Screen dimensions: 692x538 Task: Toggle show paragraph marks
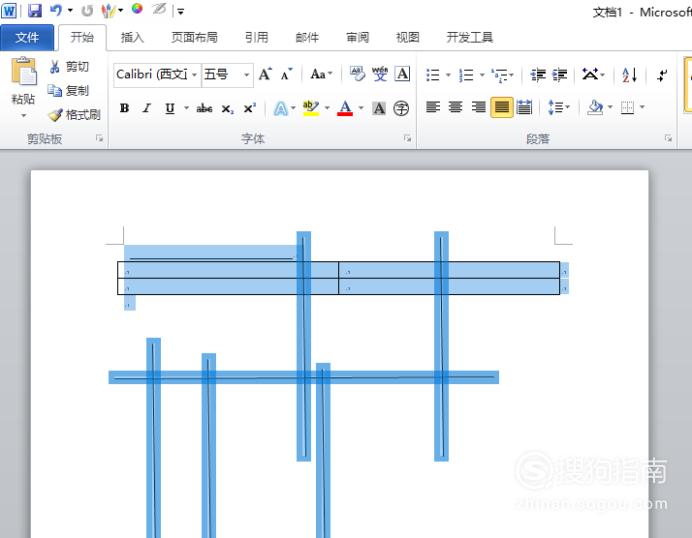click(x=662, y=75)
